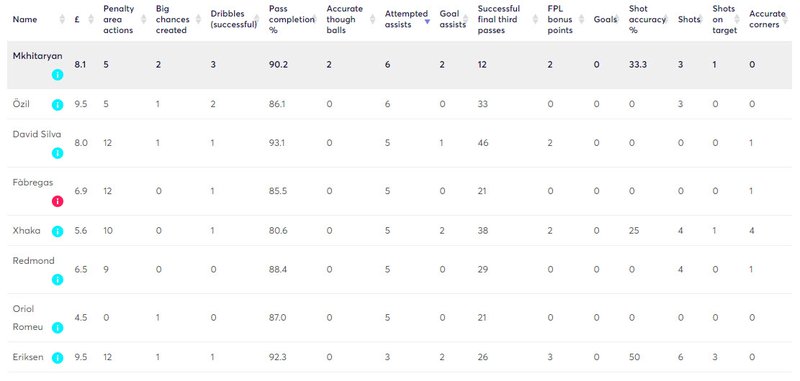Open Eriksen's blue info icon

point(58,358)
